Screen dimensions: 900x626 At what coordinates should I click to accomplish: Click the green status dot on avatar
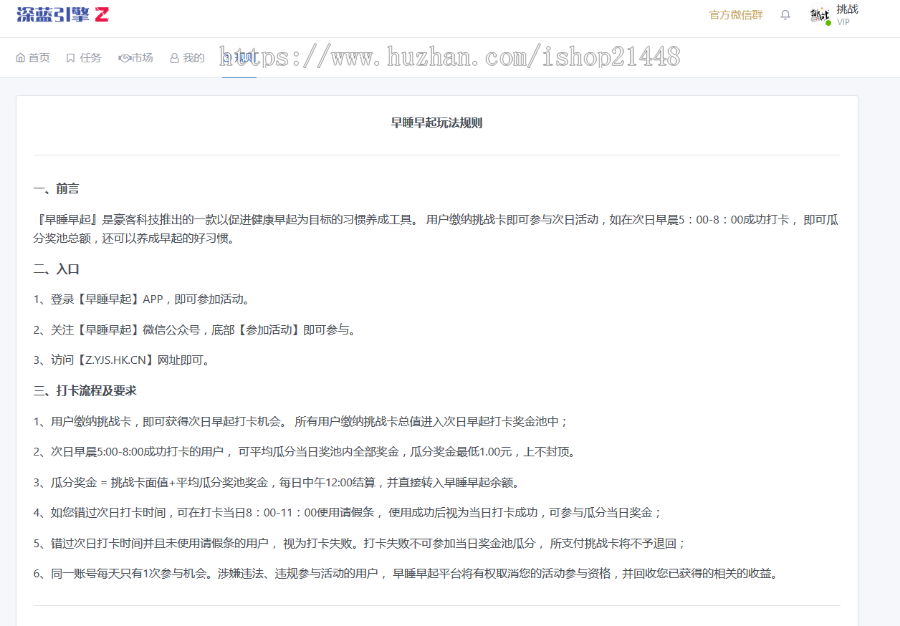pyautogui.click(x=828, y=22)
